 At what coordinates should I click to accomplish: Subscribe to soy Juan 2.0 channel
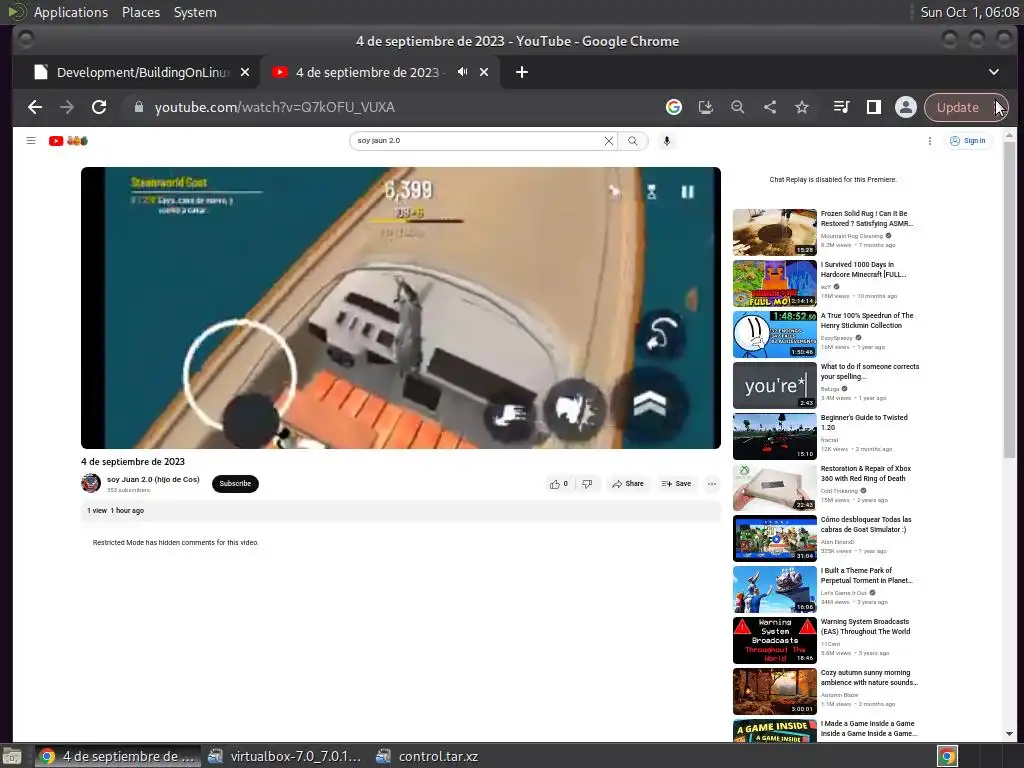[235, 484]
